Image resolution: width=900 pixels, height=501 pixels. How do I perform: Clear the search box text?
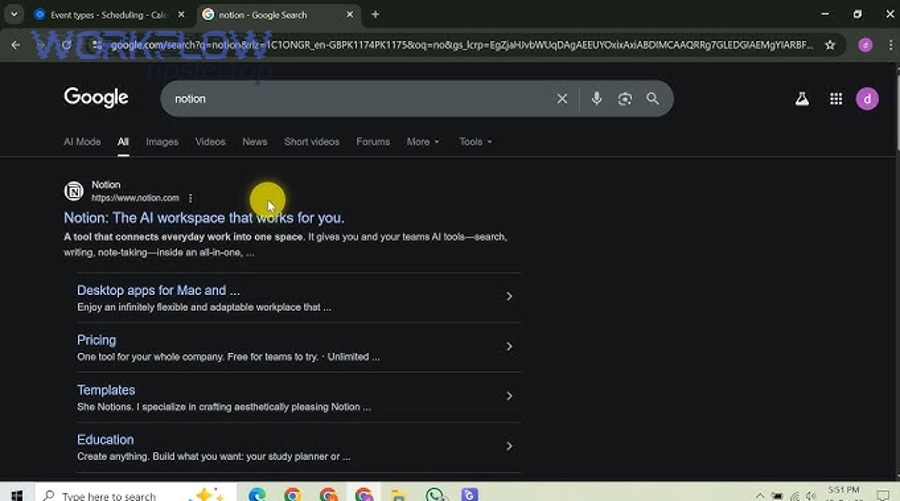coord(562,99)
